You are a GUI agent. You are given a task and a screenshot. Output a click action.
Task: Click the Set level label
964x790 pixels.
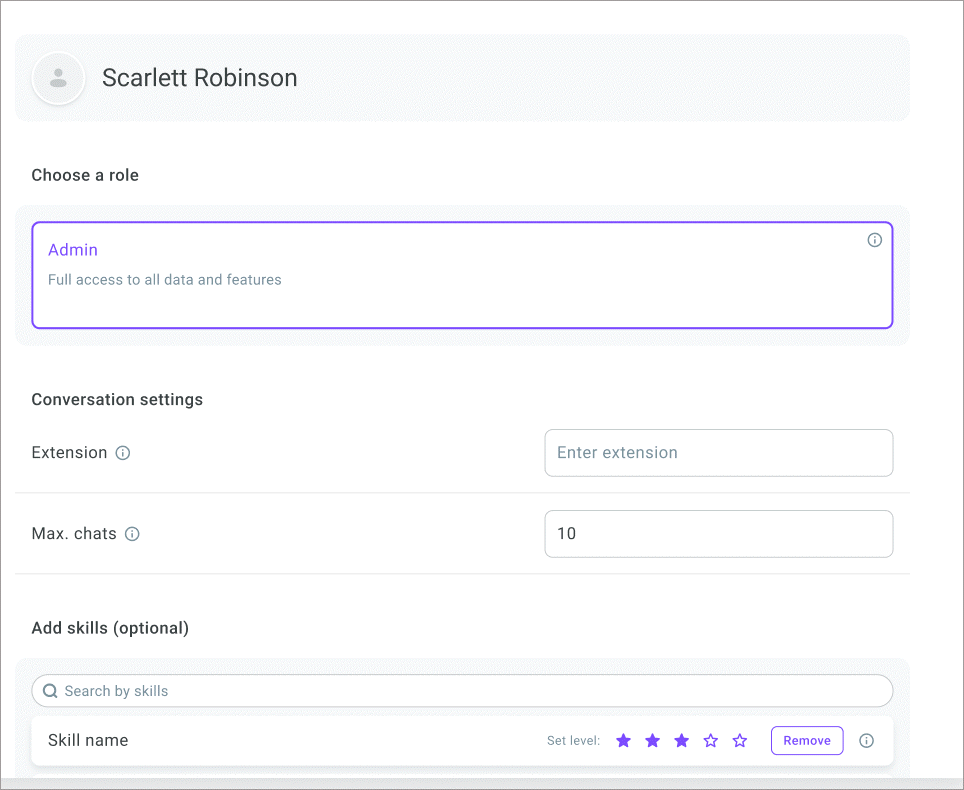(573, 741)
